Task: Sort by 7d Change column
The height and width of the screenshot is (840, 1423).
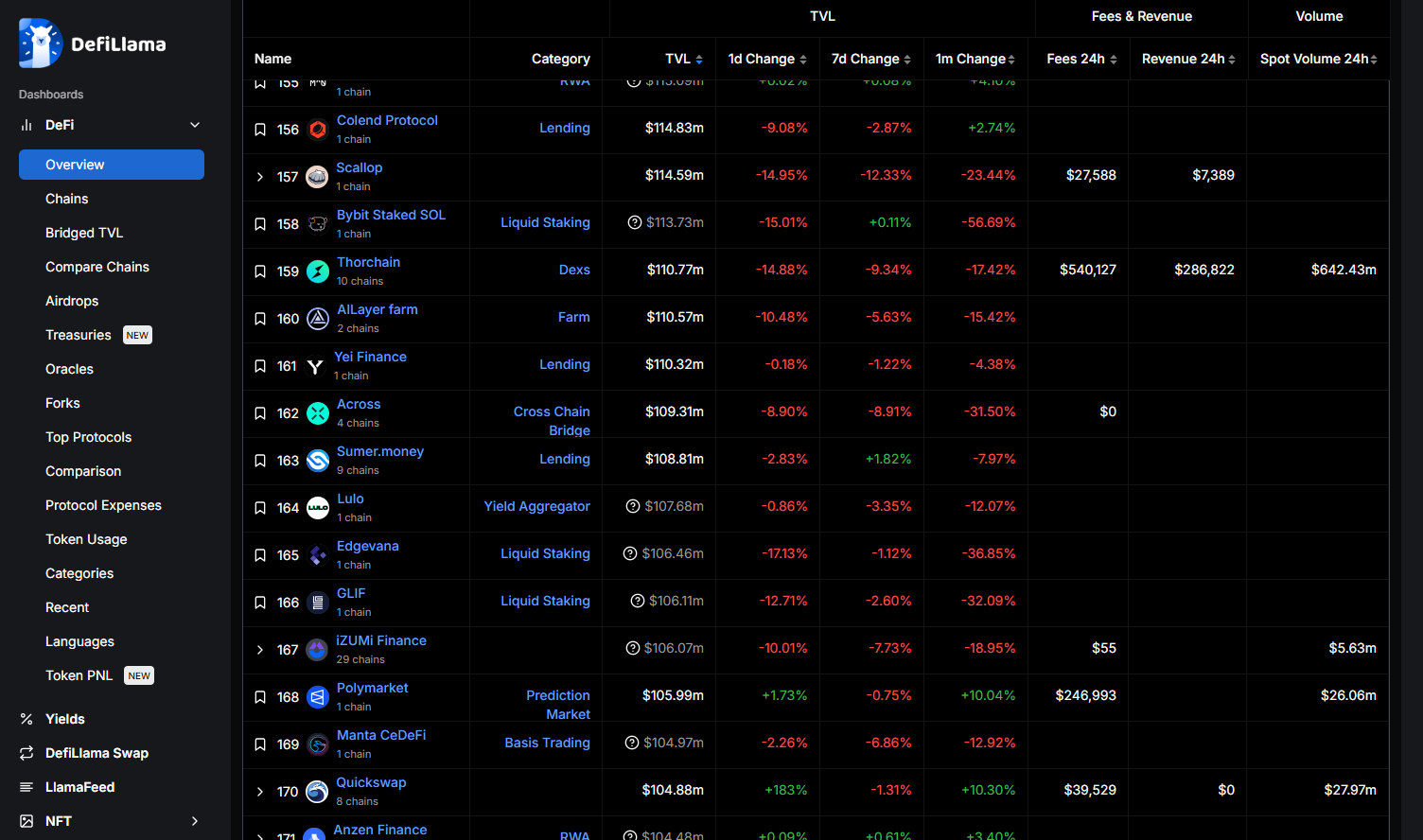Action: [x=871, y=59]
